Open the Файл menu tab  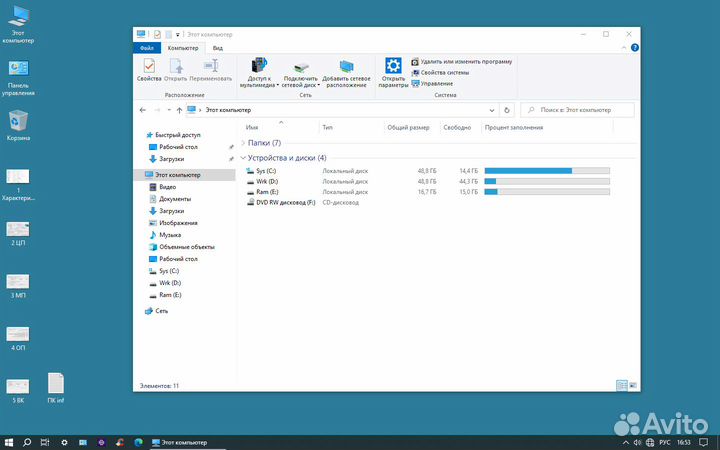pos(147,47)
